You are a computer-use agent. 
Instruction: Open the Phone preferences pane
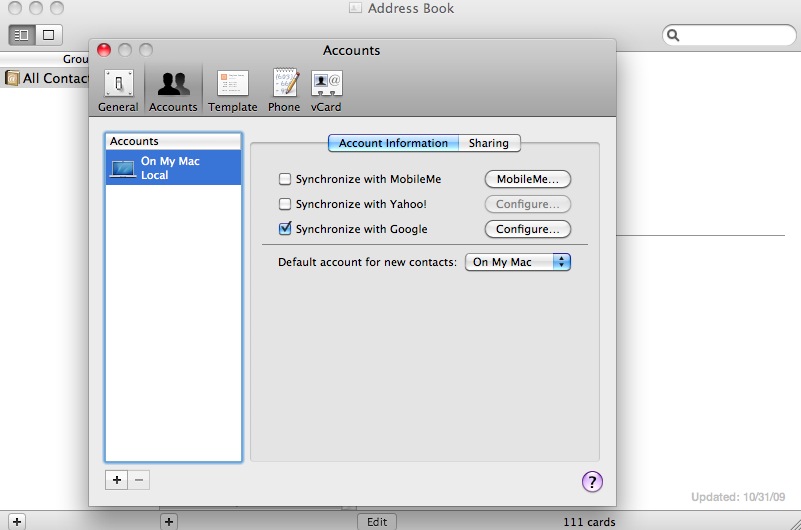click(284, 90)
